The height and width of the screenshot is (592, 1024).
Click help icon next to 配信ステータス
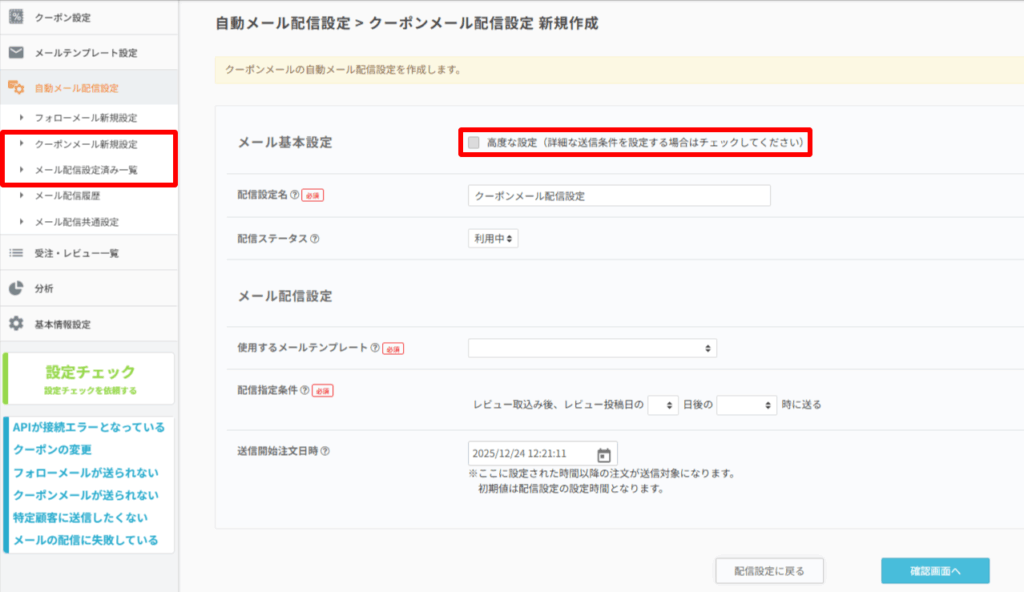click(314, 239)
